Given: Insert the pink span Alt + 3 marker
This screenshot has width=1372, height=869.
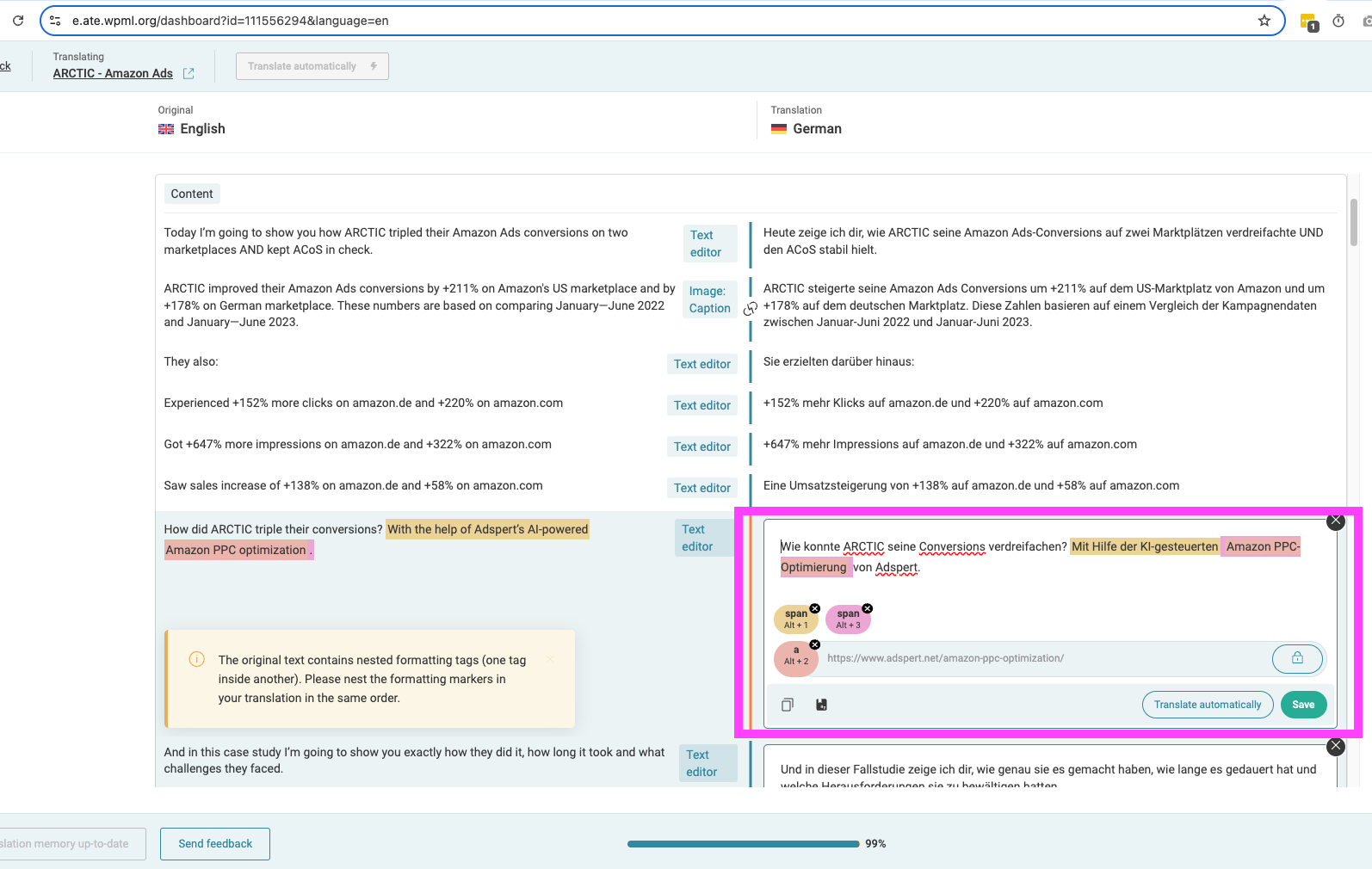Looking at the screenshot, I should [848, 619].
